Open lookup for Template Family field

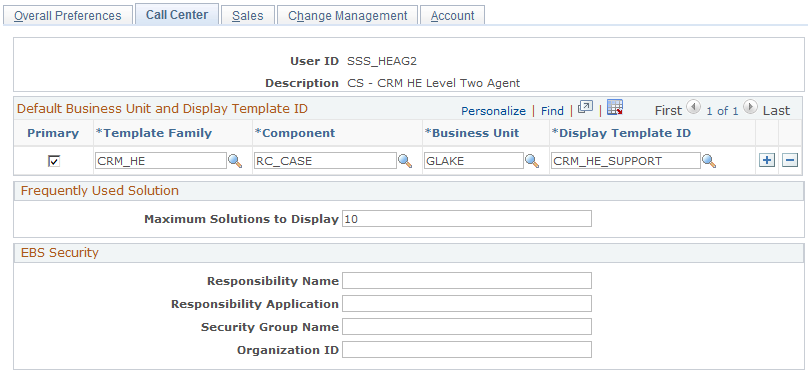pyautogui.click(x=235, y=161)
